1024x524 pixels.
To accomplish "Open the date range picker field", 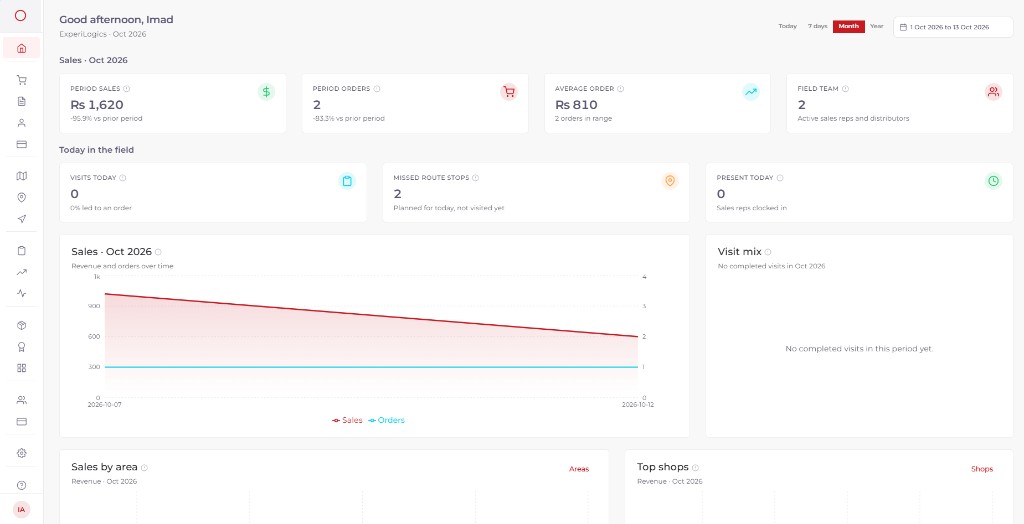I will (953, 27).
